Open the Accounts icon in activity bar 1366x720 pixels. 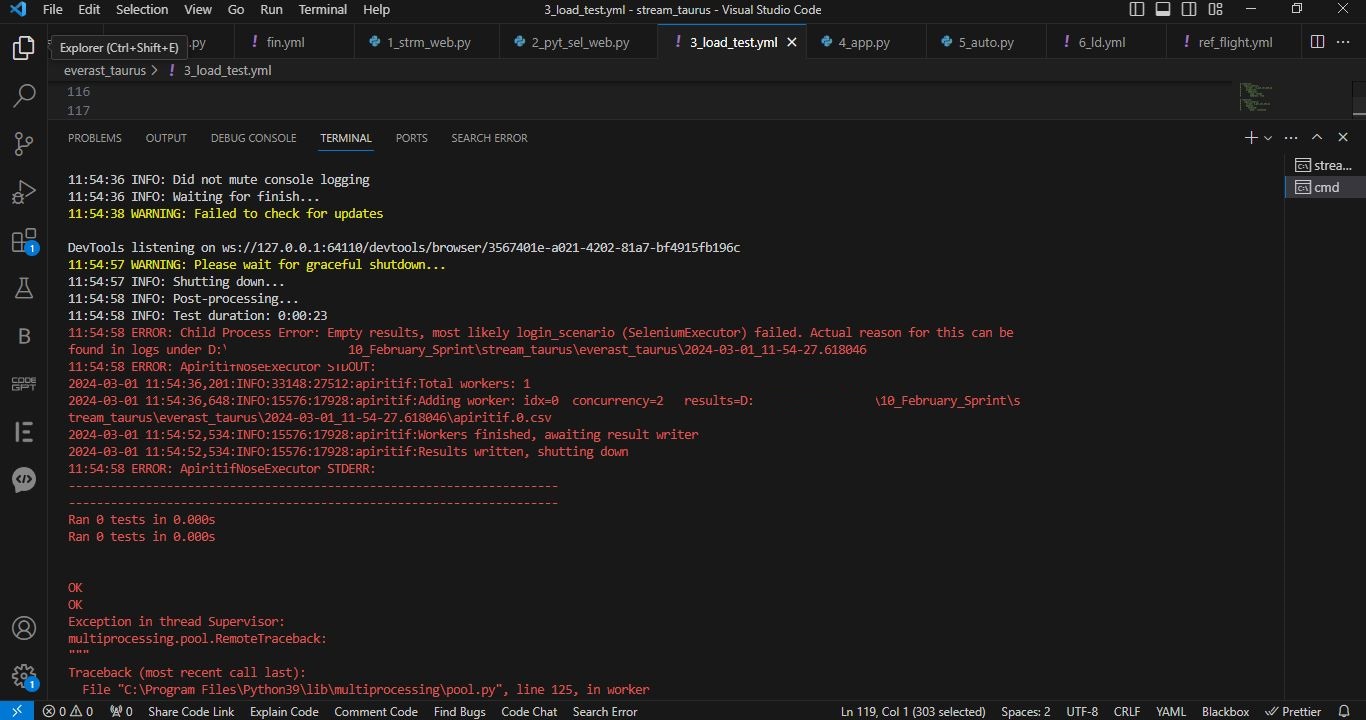[x=23, y=629]
